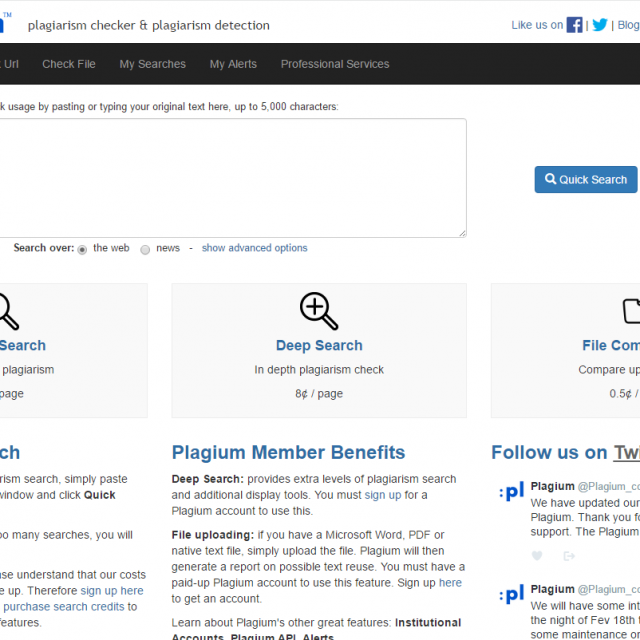Click the first tweet's @Plagium handle
Viewport: 640px width, 640px height.
point(609,486)
